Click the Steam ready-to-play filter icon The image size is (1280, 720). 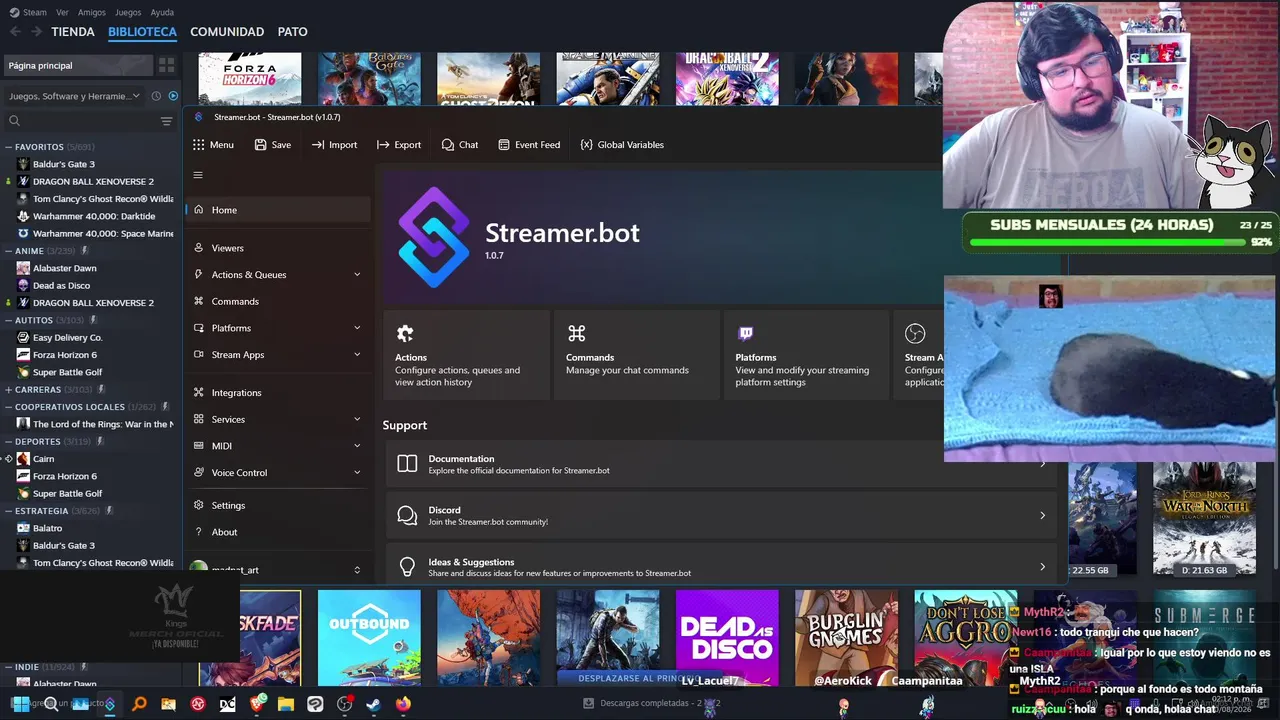point(173,96)
